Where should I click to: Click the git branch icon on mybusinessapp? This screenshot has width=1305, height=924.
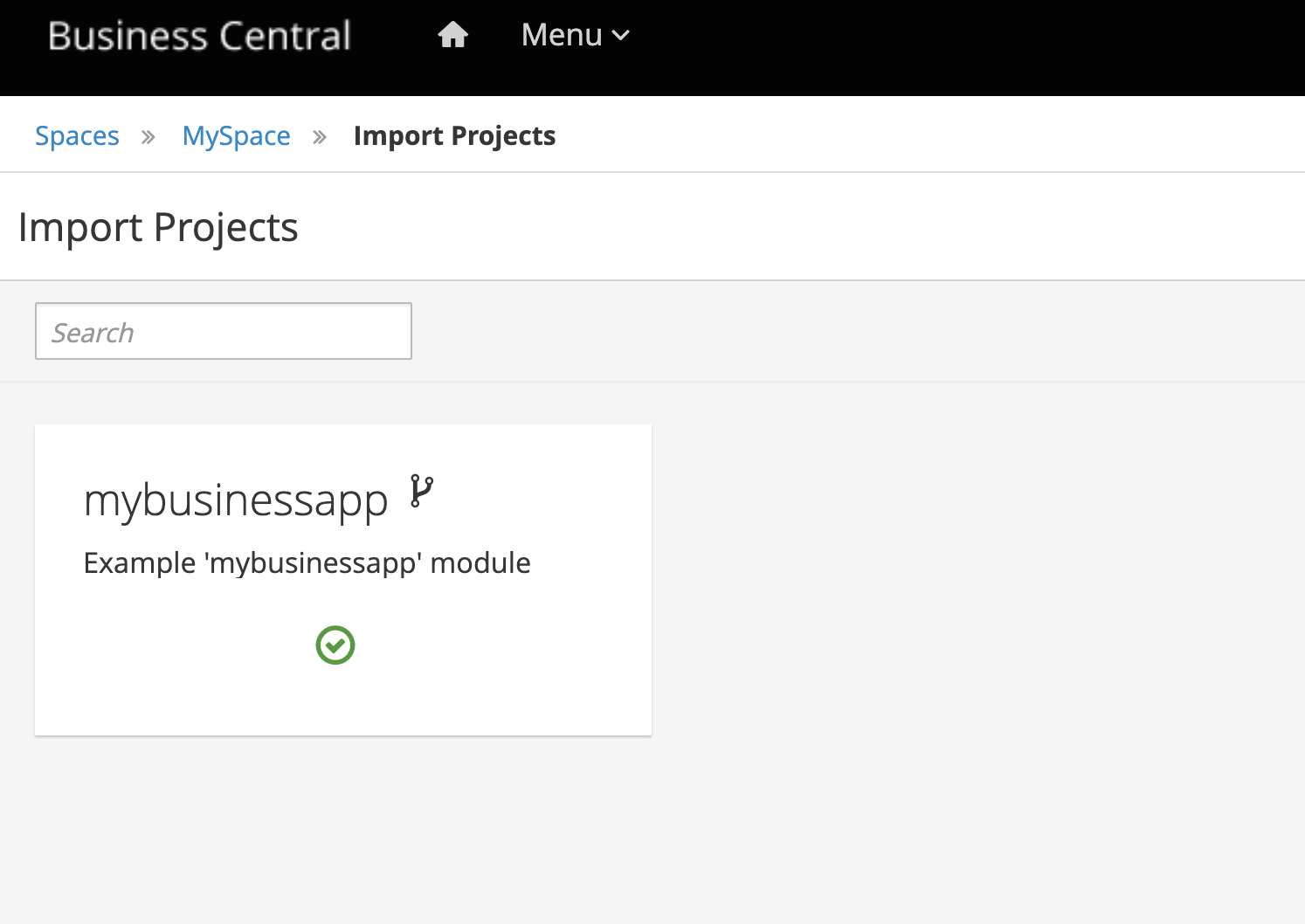pyautogui.click(x=422, y=491)
